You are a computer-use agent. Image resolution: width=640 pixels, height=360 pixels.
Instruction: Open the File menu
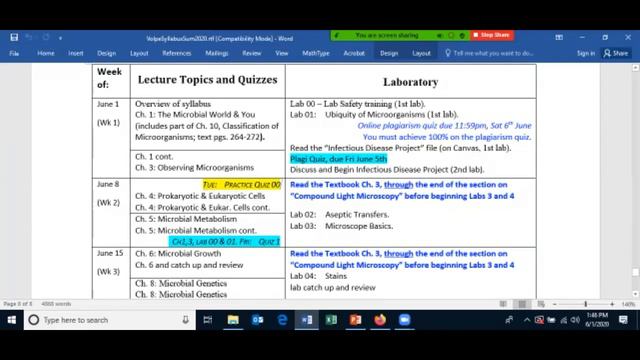click(14, 53)
